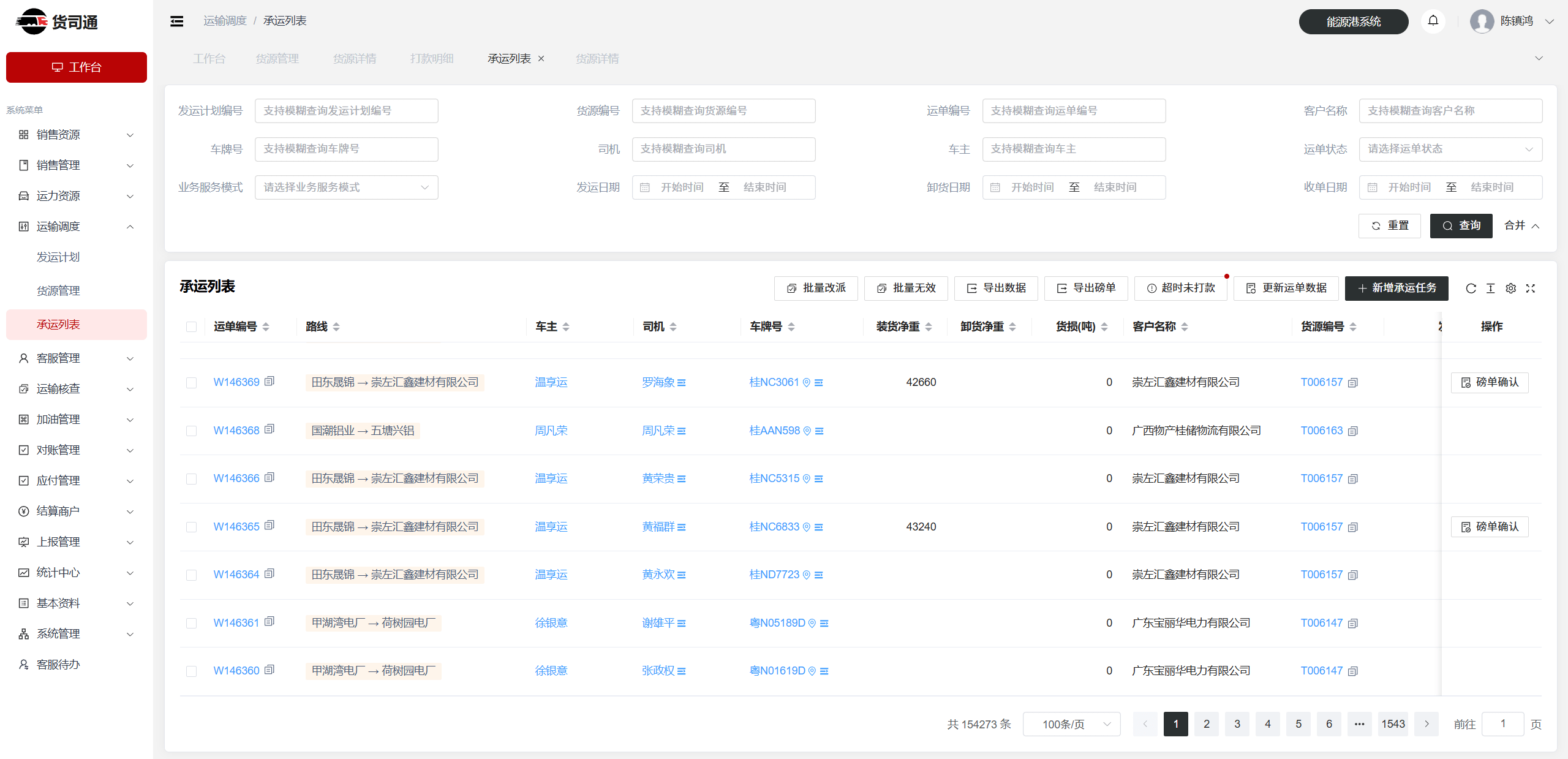
Task: Collapse 运输调度 sidebar menu
Action: [77, 227]
